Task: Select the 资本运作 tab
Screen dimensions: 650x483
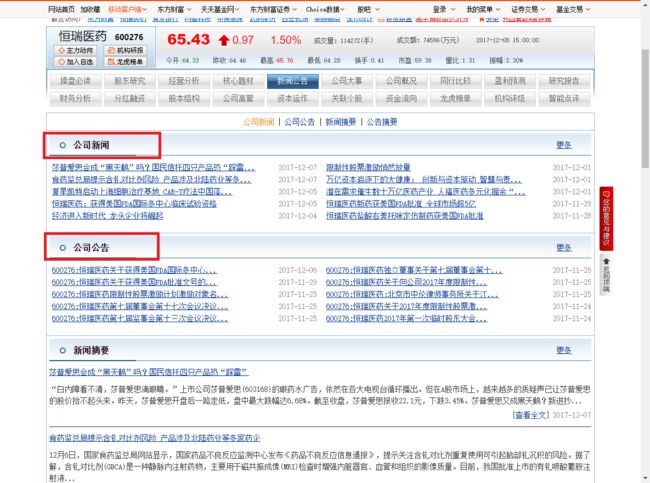Action: [292, 99]
